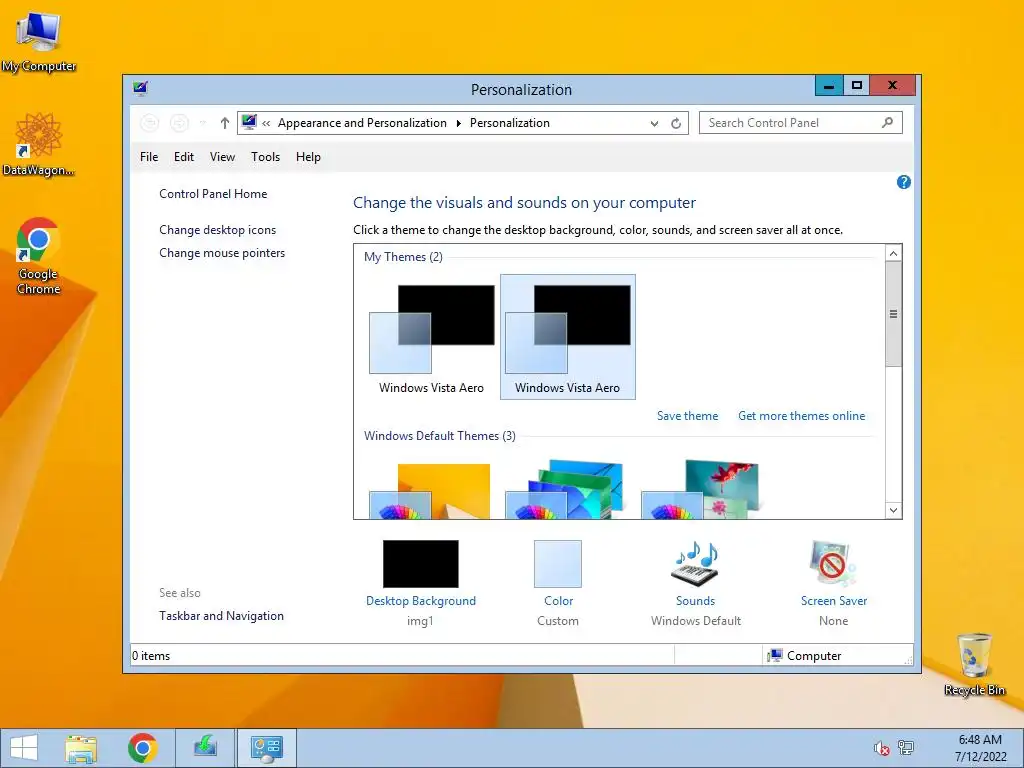Open Taskbar and Navigation link

[221, 616]
